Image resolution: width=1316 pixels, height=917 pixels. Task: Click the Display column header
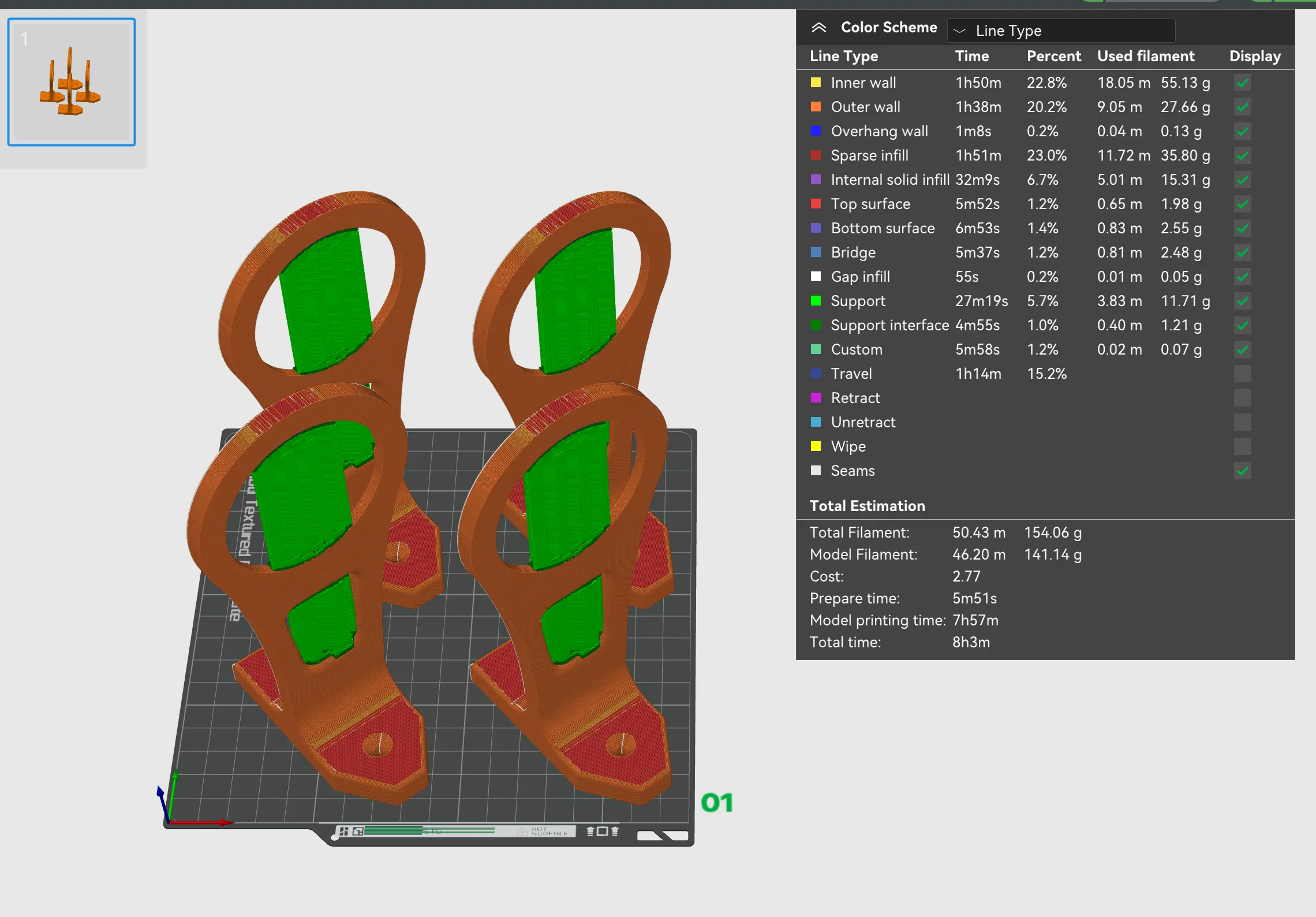click(1255, 57)
